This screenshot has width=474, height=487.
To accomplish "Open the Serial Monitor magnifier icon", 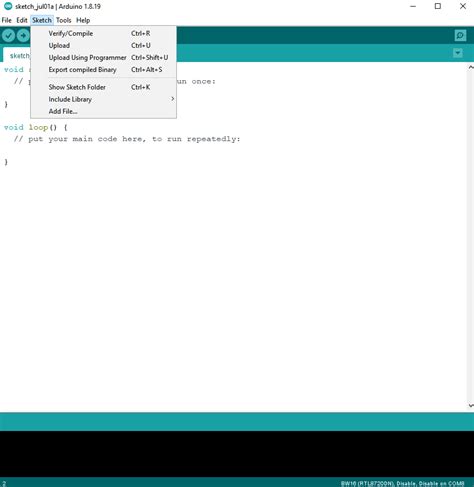I will pyautogui.click(x=460, y=36).
